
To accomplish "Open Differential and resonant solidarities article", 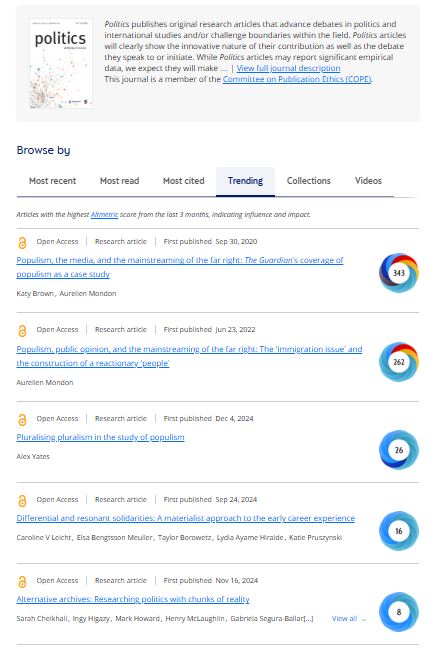I will [186, 518].
